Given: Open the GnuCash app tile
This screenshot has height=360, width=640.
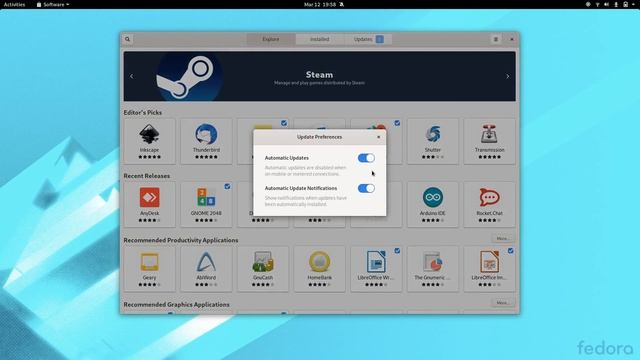Looking at the screenshot, I should [263, 269].
